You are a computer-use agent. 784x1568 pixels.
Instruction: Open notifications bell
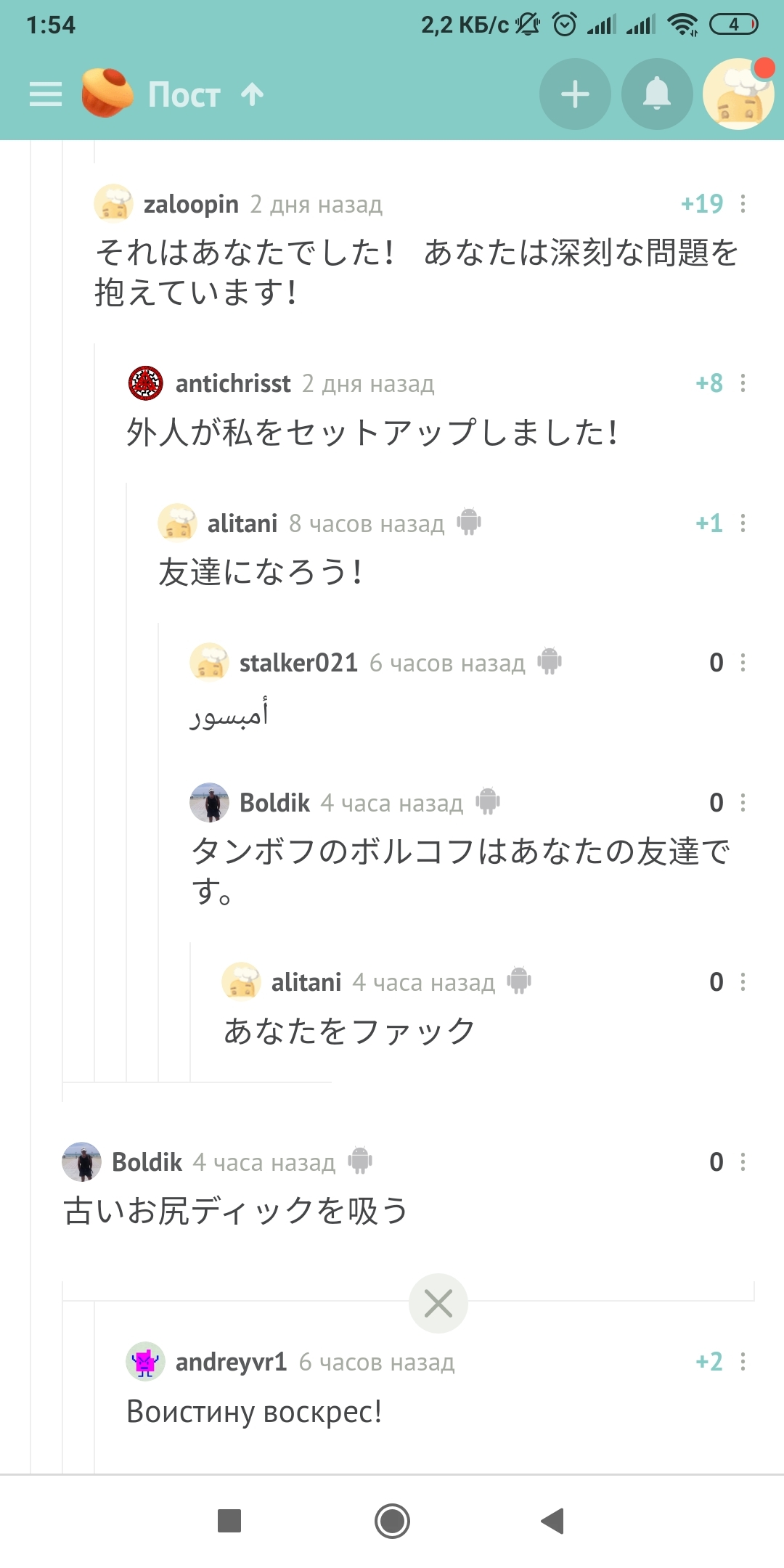pos(657,94)
